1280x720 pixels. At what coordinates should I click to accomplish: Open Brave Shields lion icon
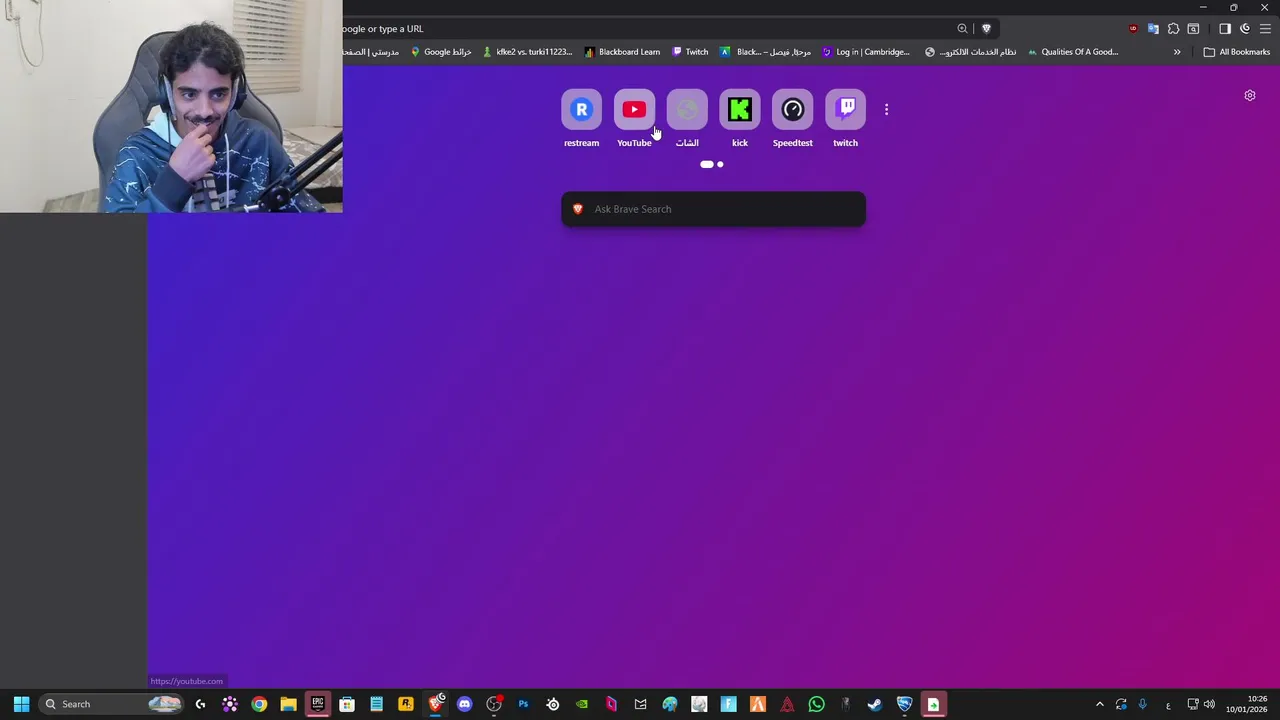[986, 28]
